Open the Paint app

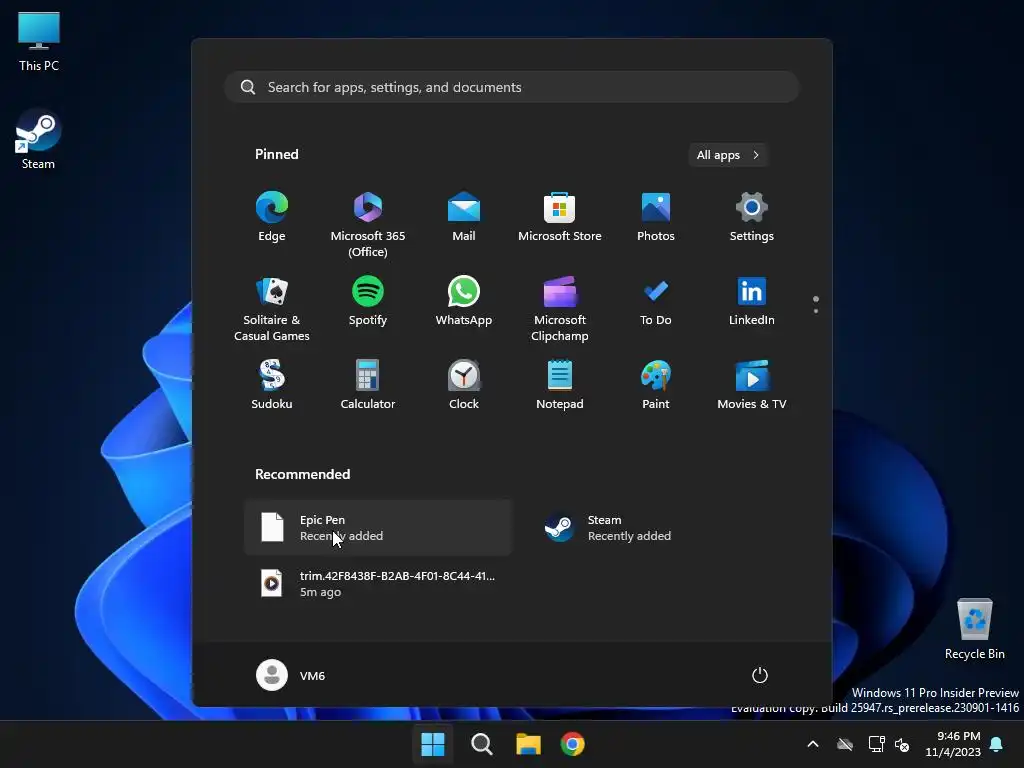(656, 385)
